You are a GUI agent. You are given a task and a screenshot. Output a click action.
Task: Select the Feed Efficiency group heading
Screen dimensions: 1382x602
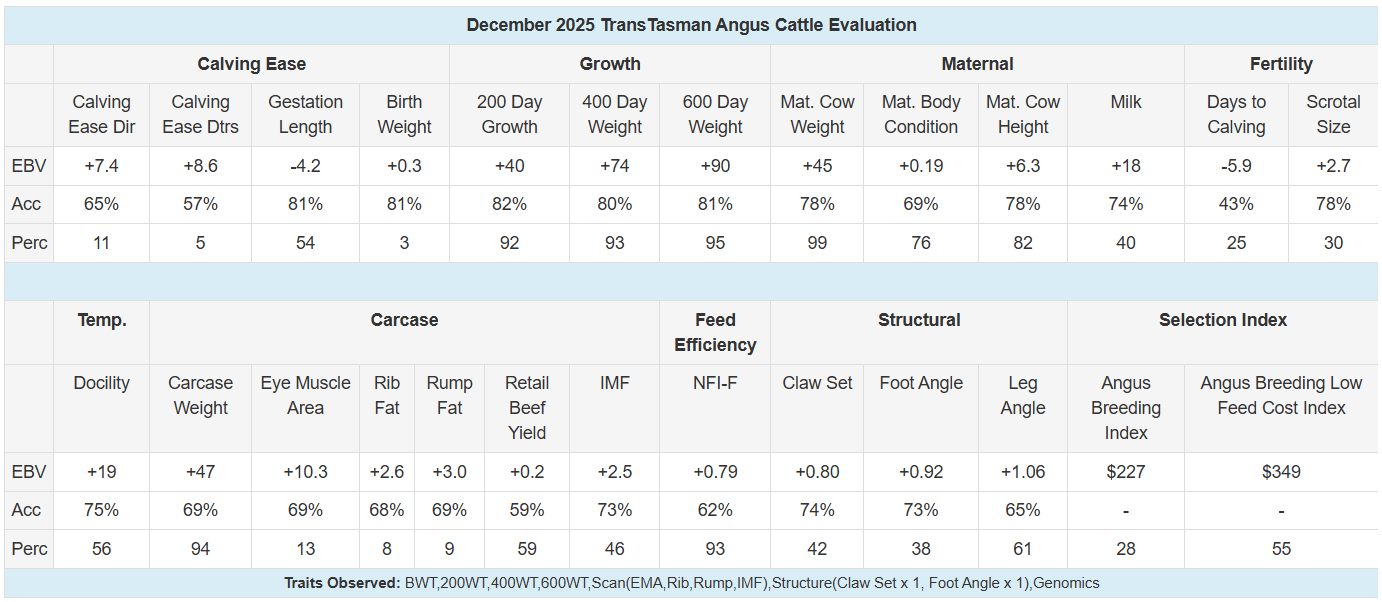coord(715,332)
